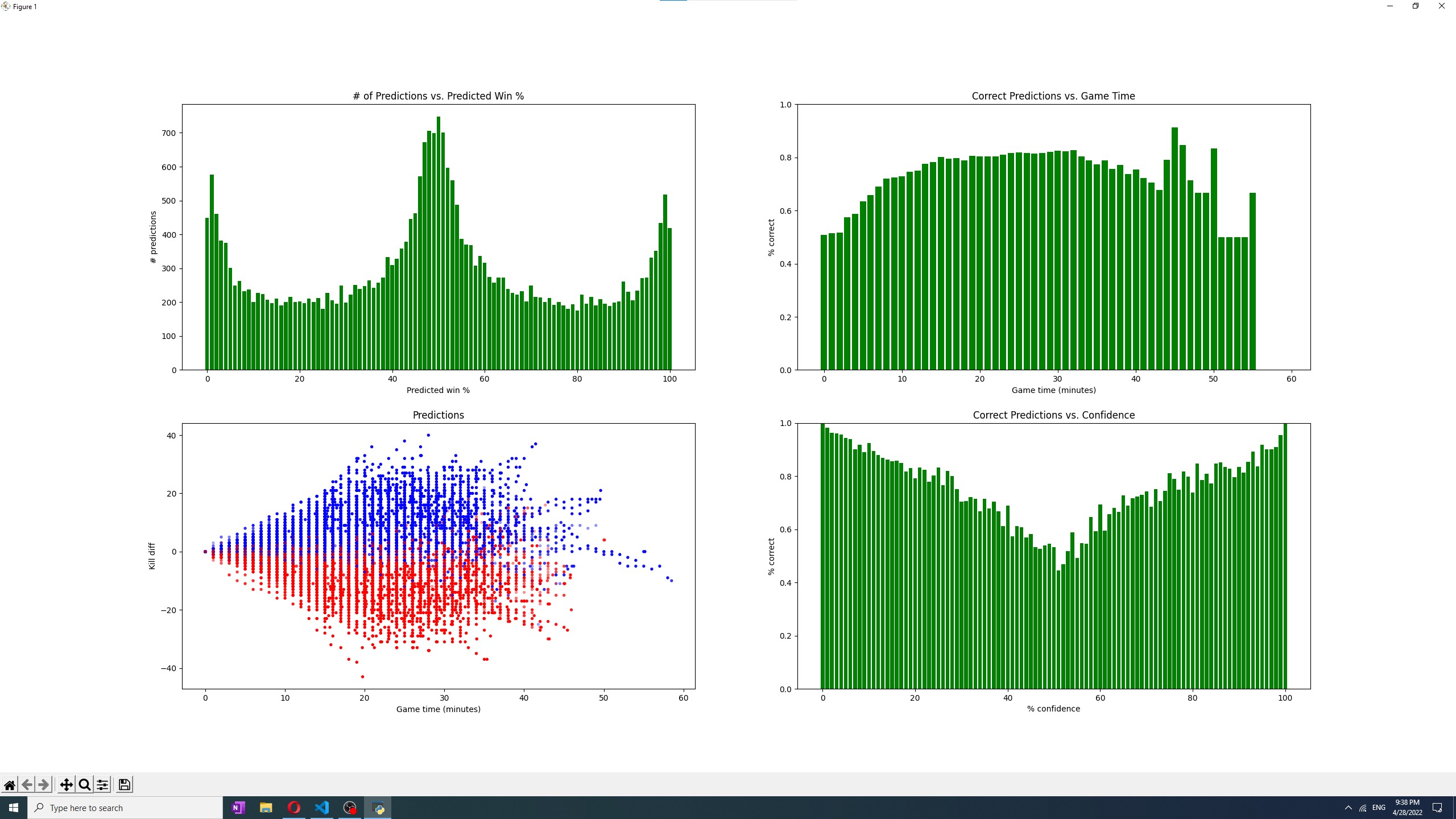Open the clock showing 9:38 PM

(x=1407, y=808)
